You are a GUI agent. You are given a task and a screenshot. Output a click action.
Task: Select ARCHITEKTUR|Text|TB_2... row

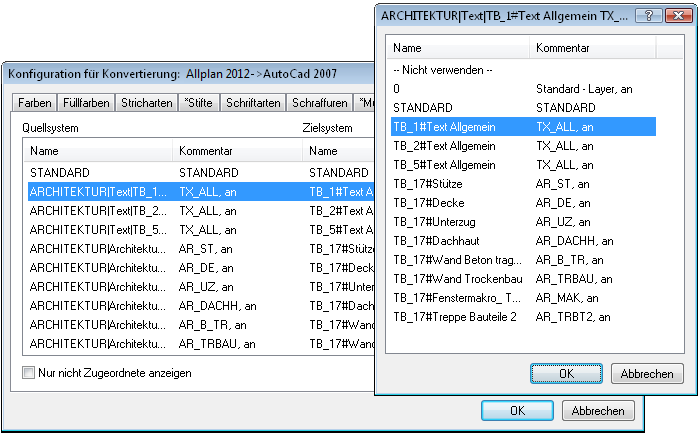(201, 211)
